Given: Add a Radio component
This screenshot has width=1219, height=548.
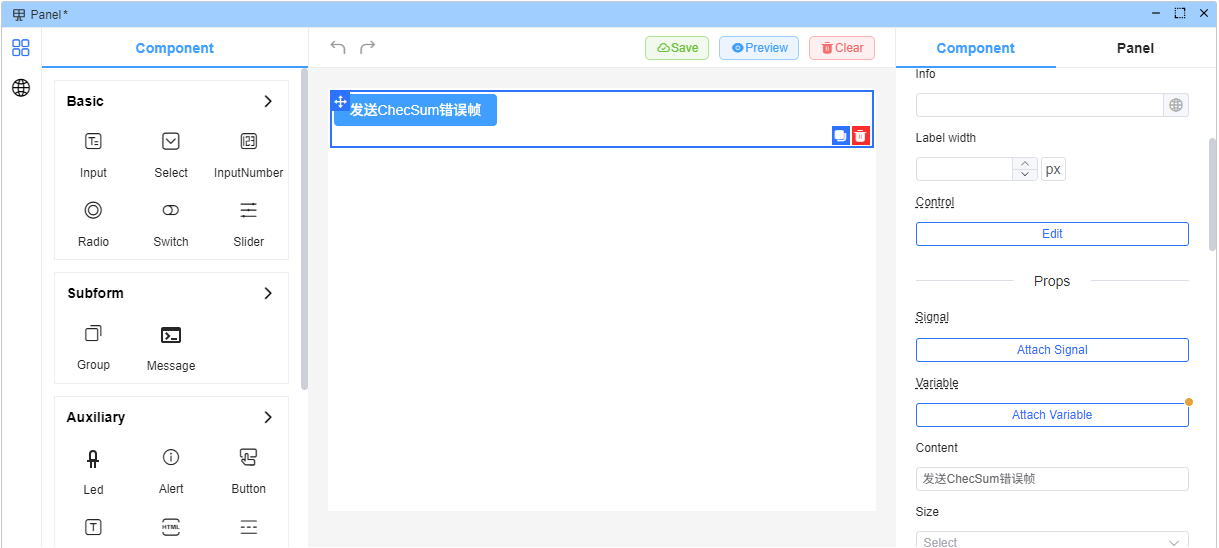Looking at the screenshot, I should click(x=93, y=211).
